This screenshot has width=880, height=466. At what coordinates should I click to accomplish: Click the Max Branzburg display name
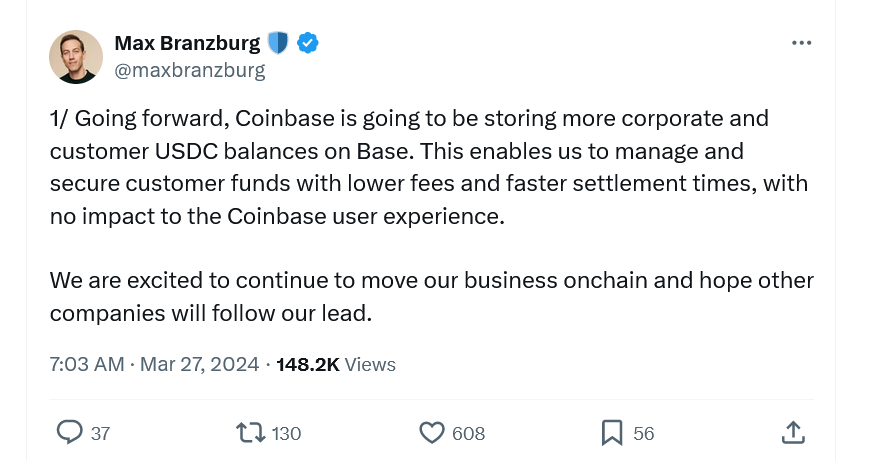[x=187, y=43]
